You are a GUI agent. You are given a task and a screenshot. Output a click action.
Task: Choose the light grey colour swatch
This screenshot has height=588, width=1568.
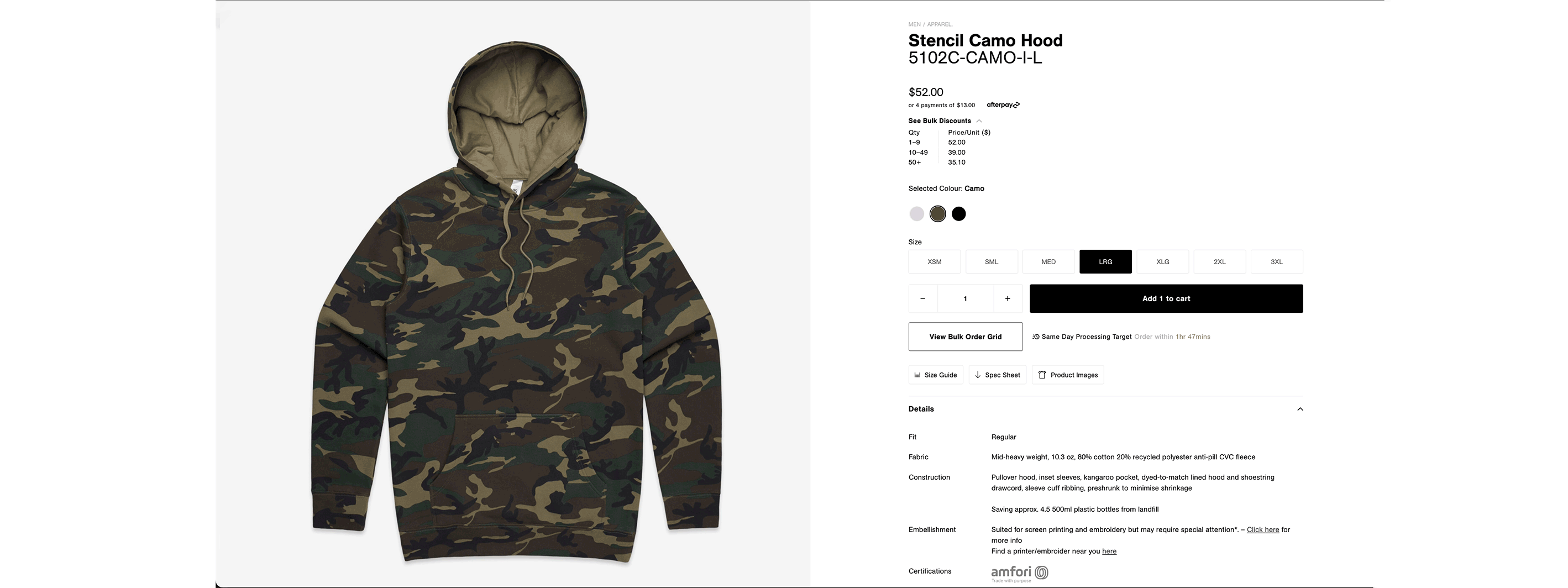(x=917, y=214)
